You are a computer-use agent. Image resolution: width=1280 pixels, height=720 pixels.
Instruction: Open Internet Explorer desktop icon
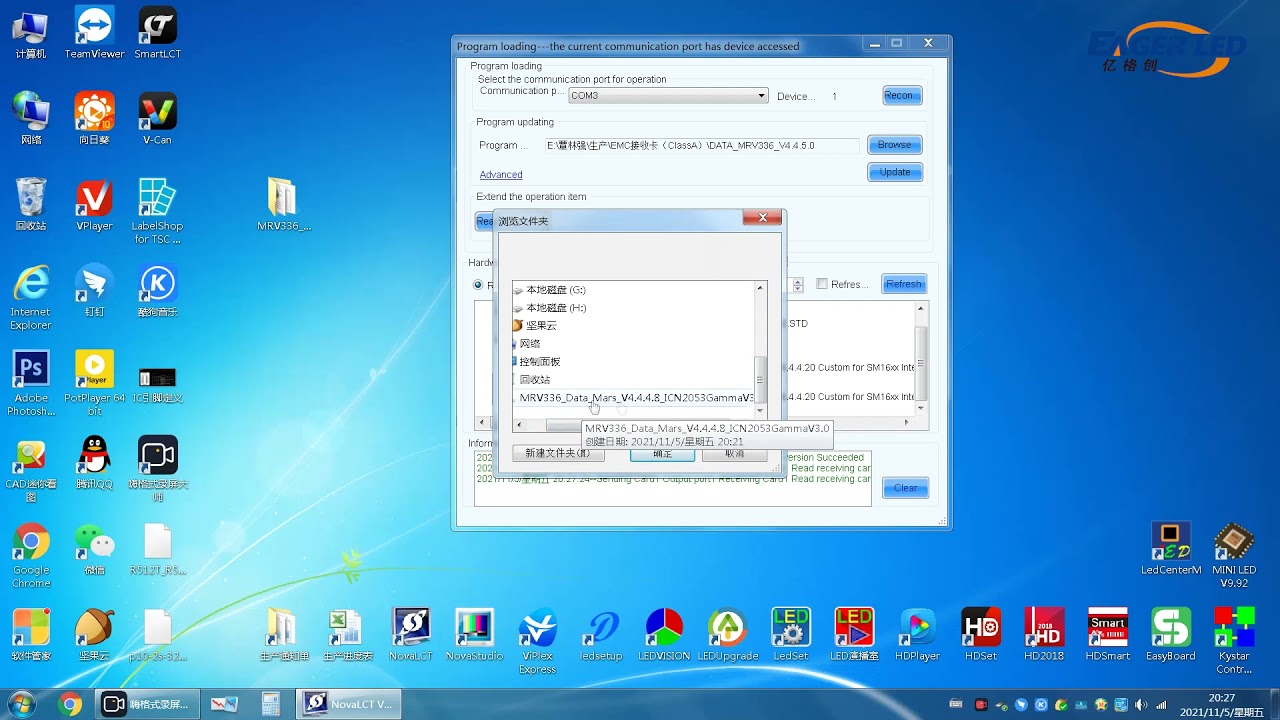tap(31, 297)
